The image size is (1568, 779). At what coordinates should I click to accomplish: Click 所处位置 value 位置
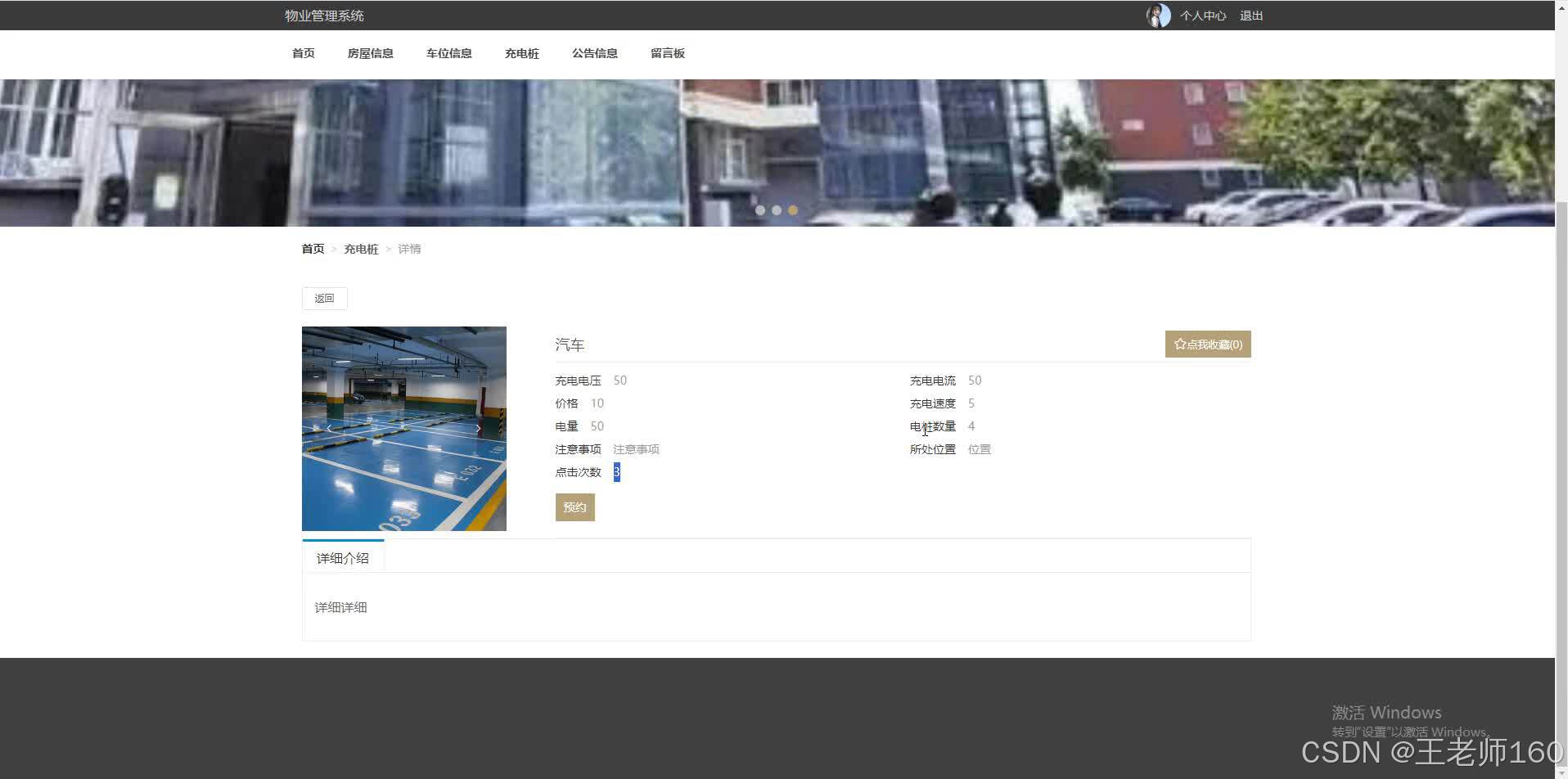(x=980, y=449)
